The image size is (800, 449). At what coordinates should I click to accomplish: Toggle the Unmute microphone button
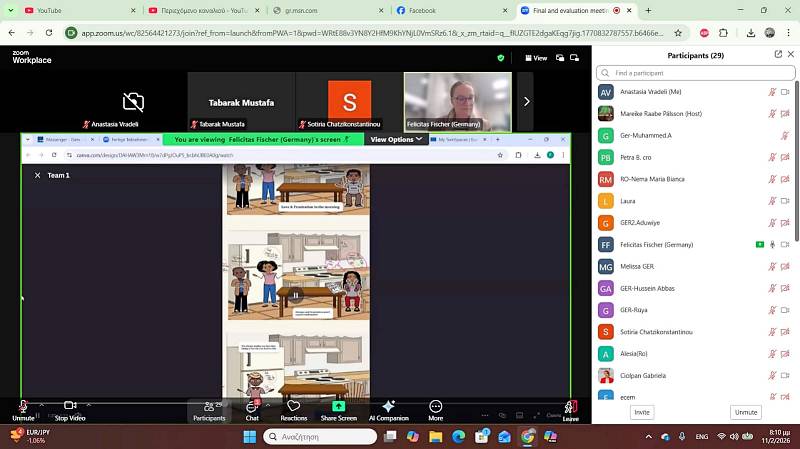(23, 408)
